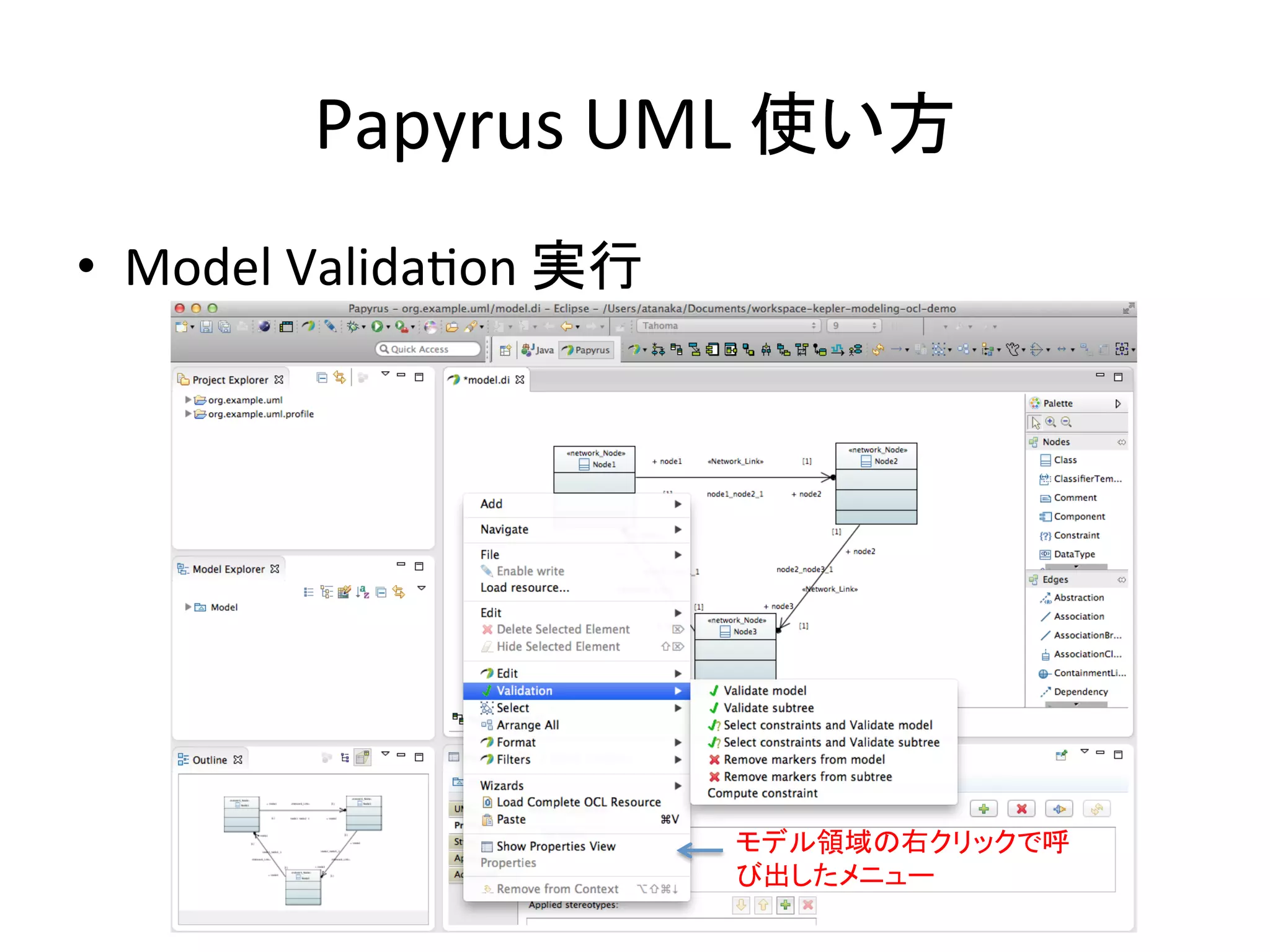1270x952 pixels.
Task: Select Node1 class in diagram
Action: (594, 469)
